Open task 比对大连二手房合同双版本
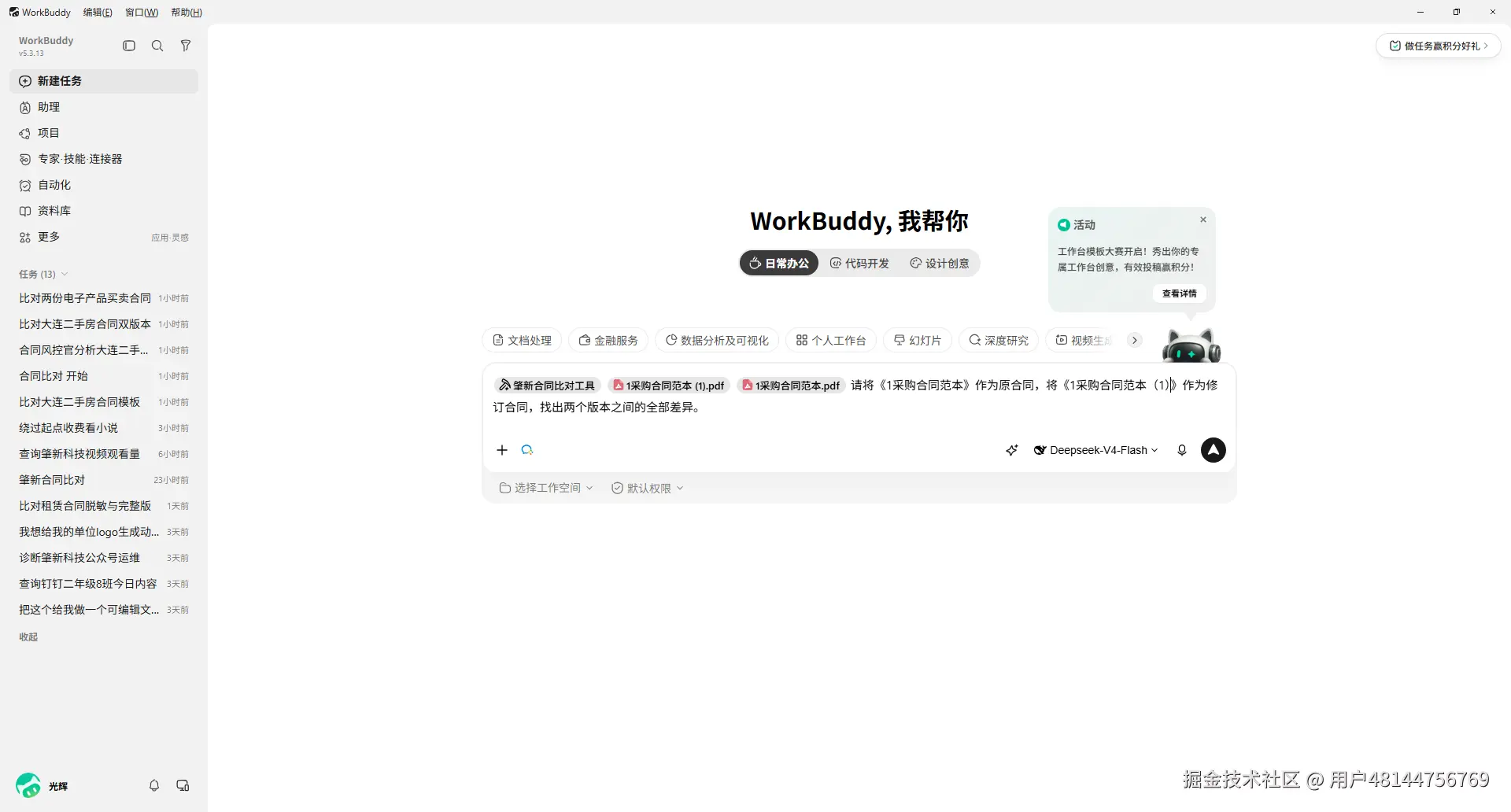Viewport: 1511px width, 812px height. pos(104,324)
